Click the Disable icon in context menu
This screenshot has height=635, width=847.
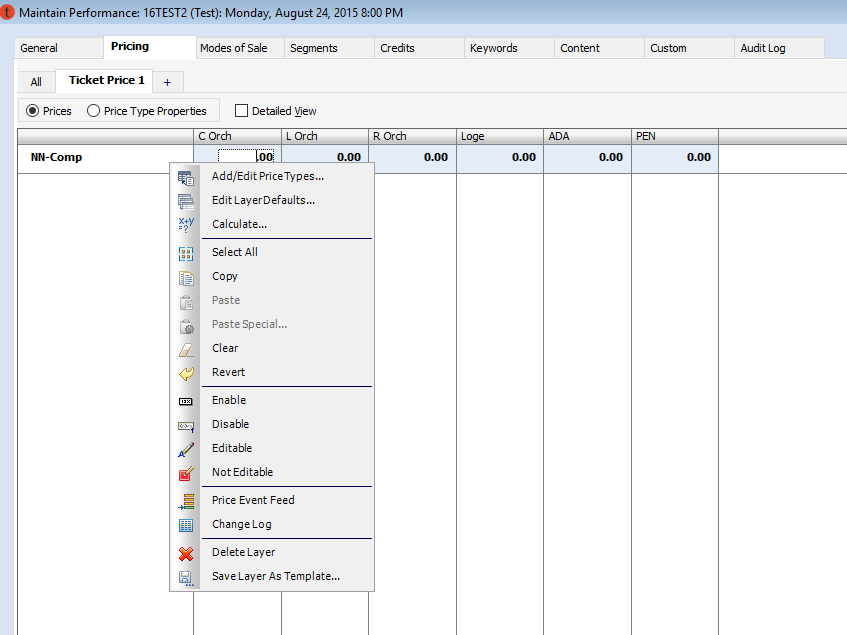[186, 427]
